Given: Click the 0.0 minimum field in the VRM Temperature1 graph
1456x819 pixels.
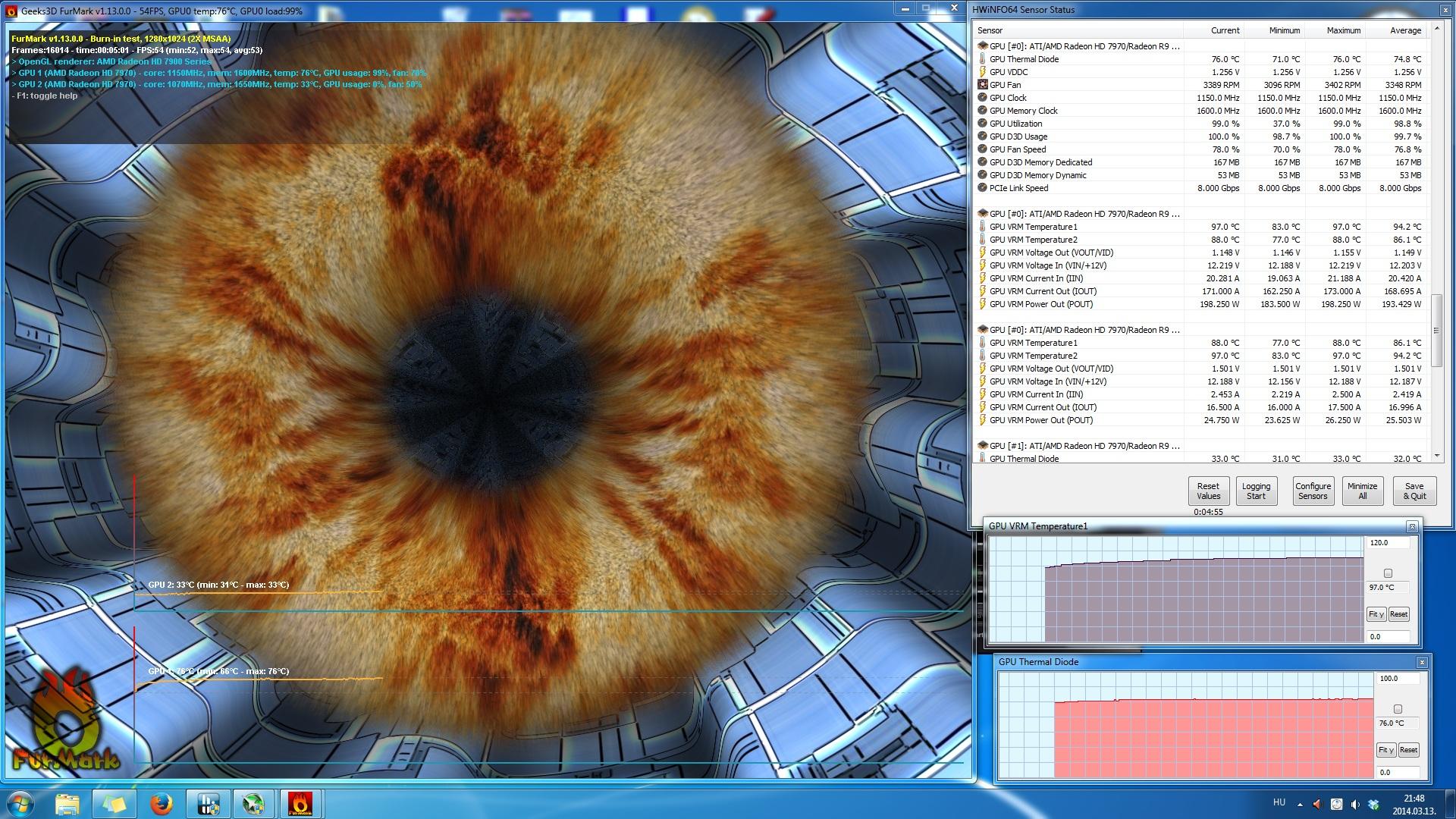Looking at the screenshot, I should click(x=1388, y=637).
